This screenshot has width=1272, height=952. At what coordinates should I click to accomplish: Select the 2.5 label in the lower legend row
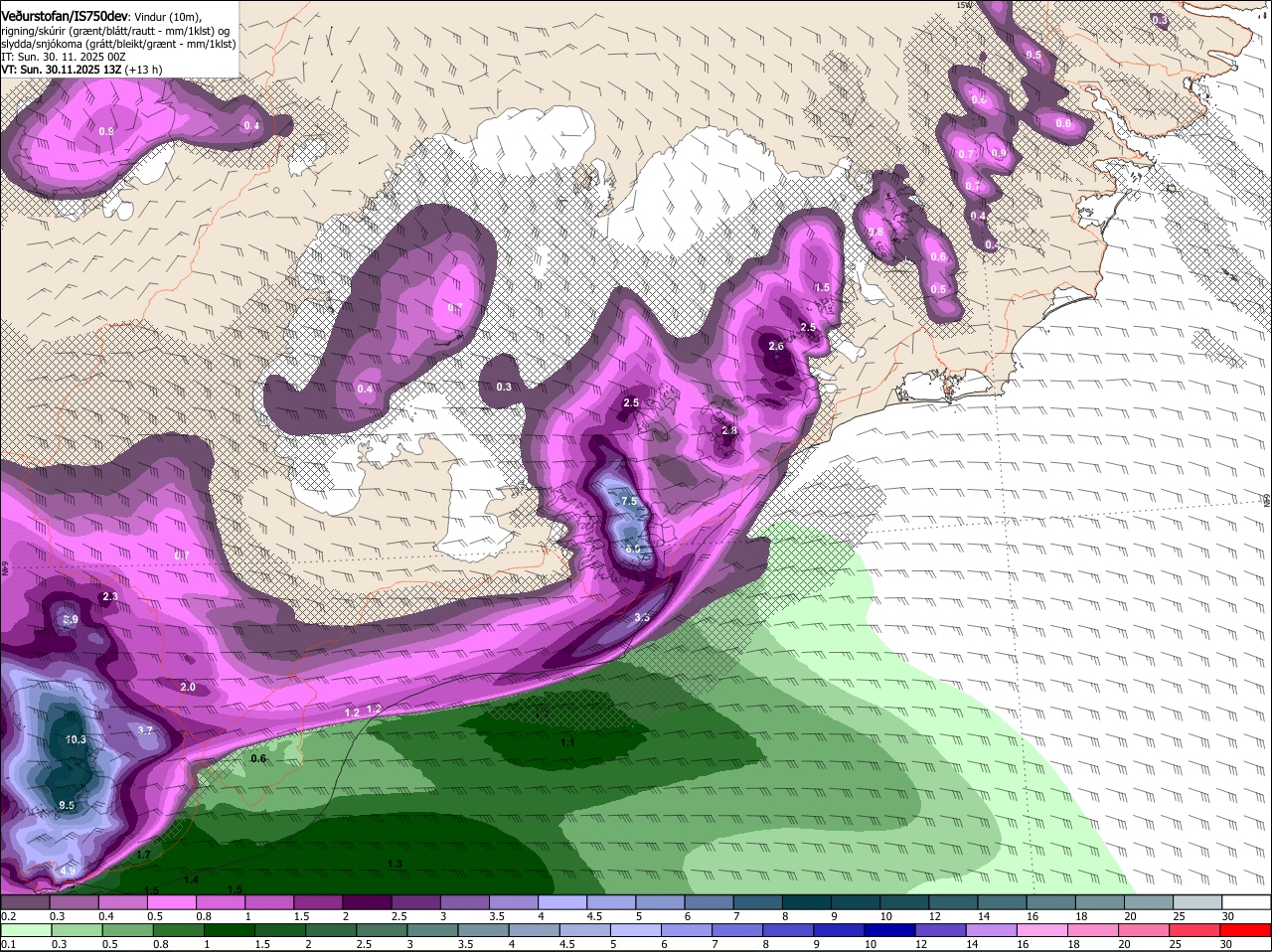[x=364, y=944]
